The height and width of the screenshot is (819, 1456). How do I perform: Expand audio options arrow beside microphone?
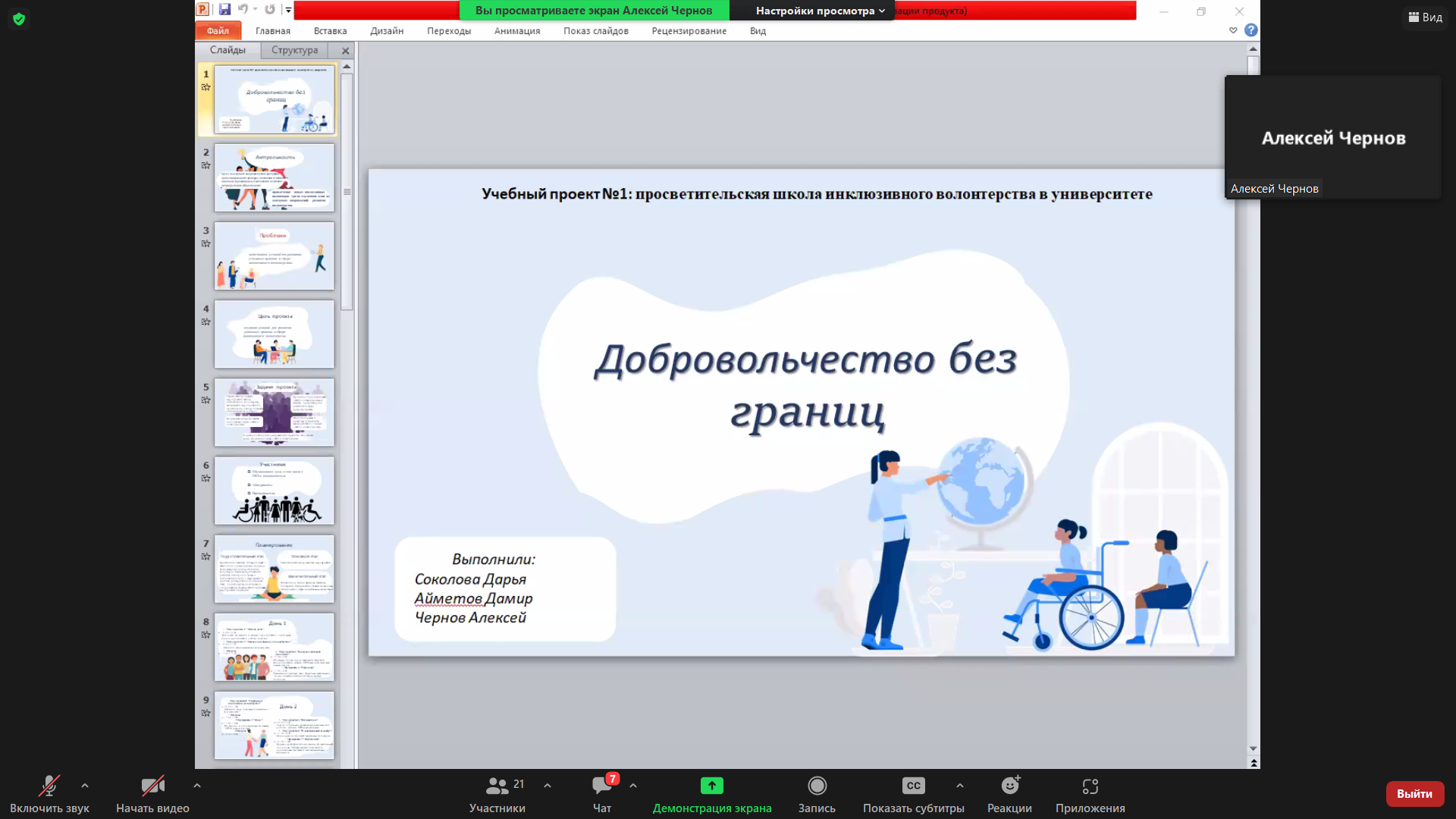pos(85,786)
